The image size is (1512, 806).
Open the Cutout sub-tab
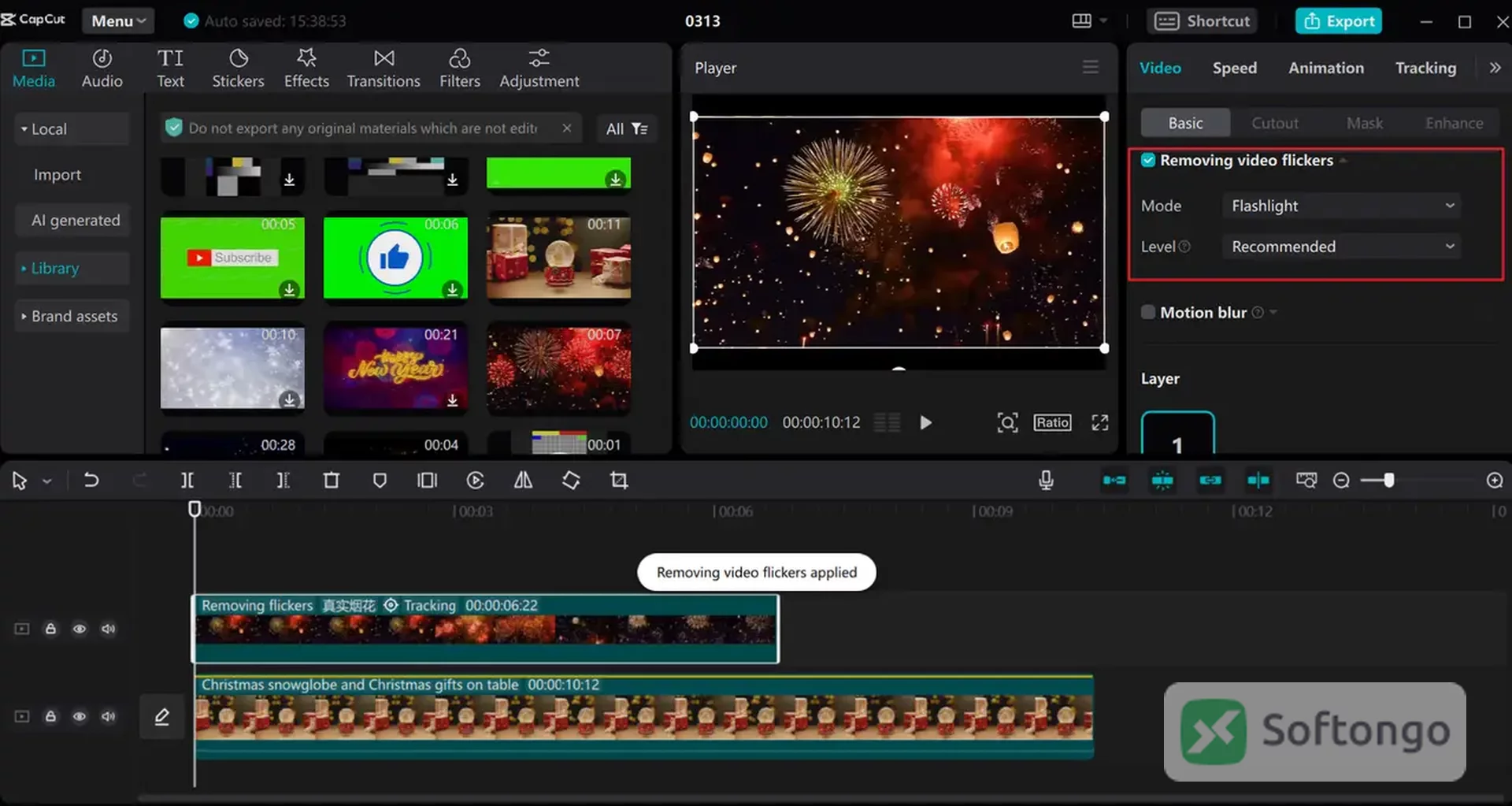click(1275, 123)
